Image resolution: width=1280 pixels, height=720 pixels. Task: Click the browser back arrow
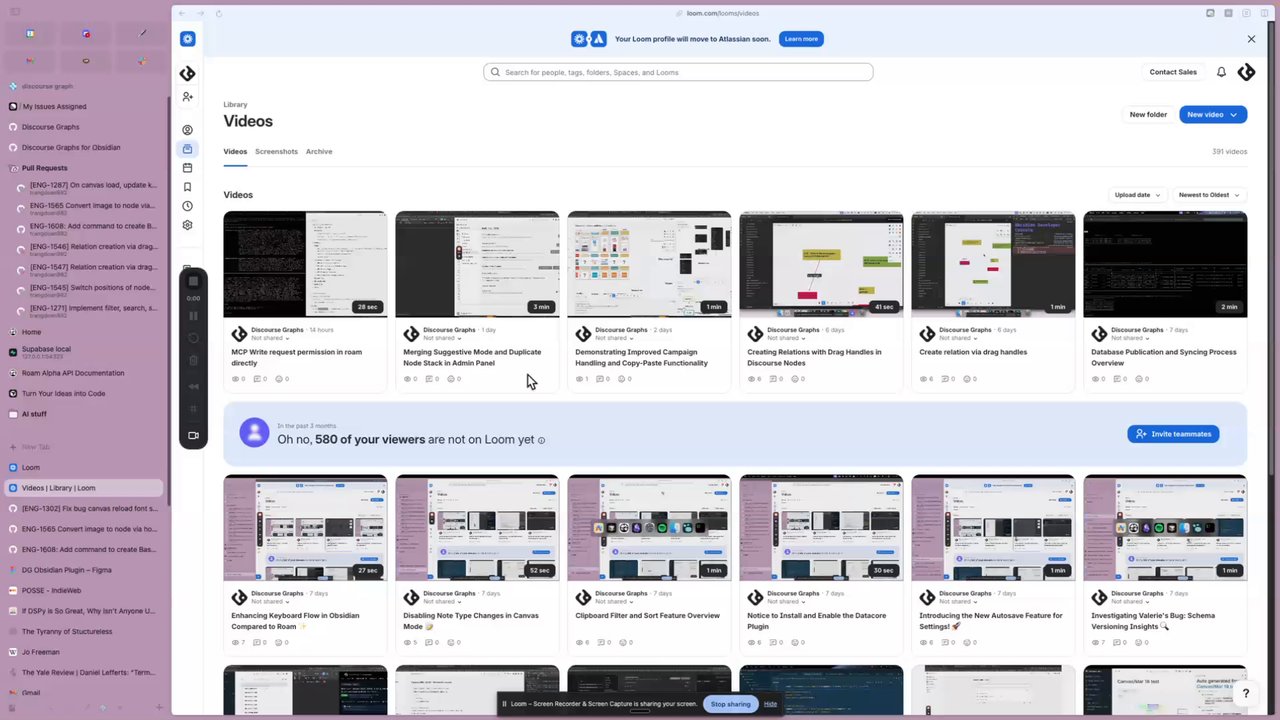[x=182, y=13]
